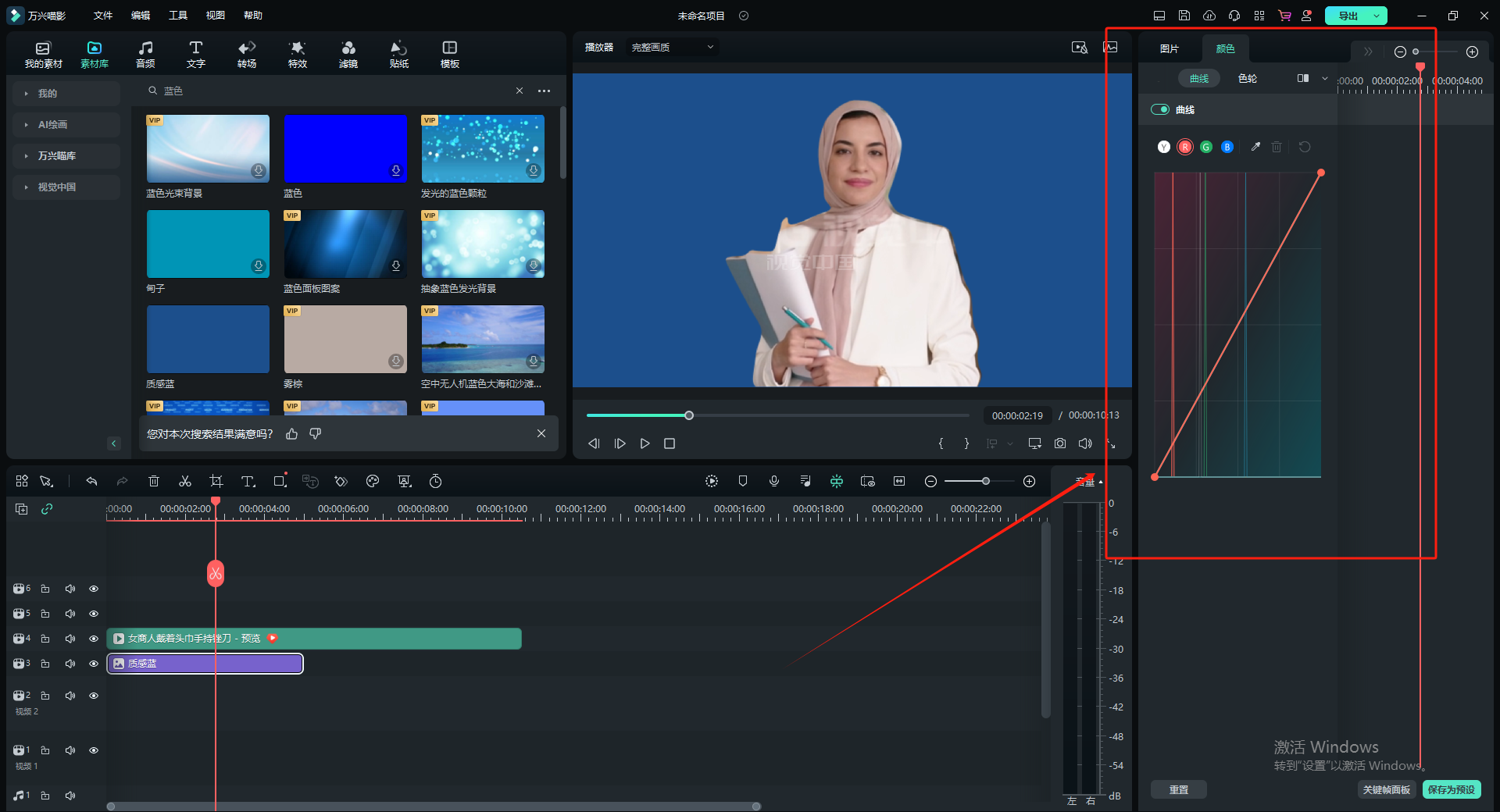
Task: Click the voiceover microphone icon
Action: [774, 481]
